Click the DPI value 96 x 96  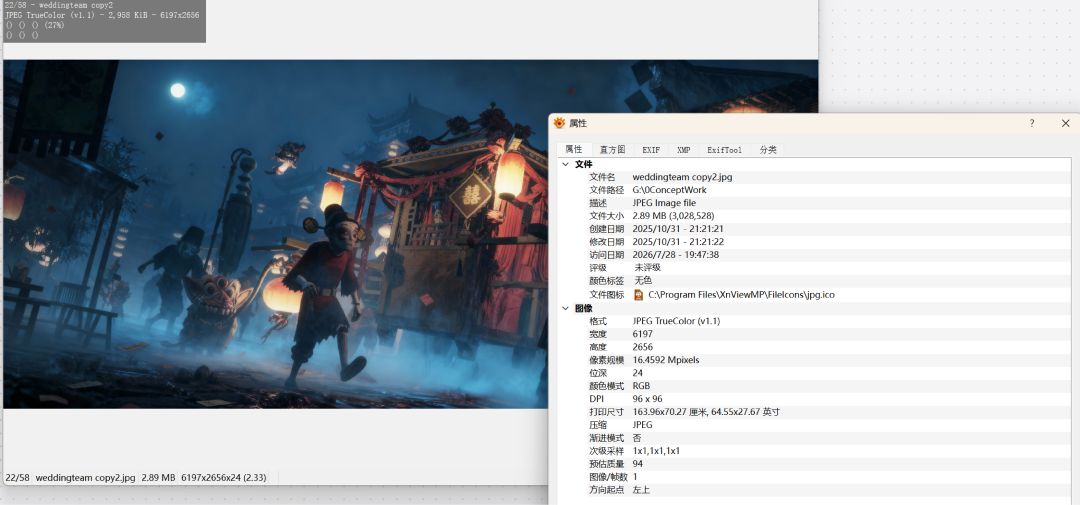(x=647, y=399)
